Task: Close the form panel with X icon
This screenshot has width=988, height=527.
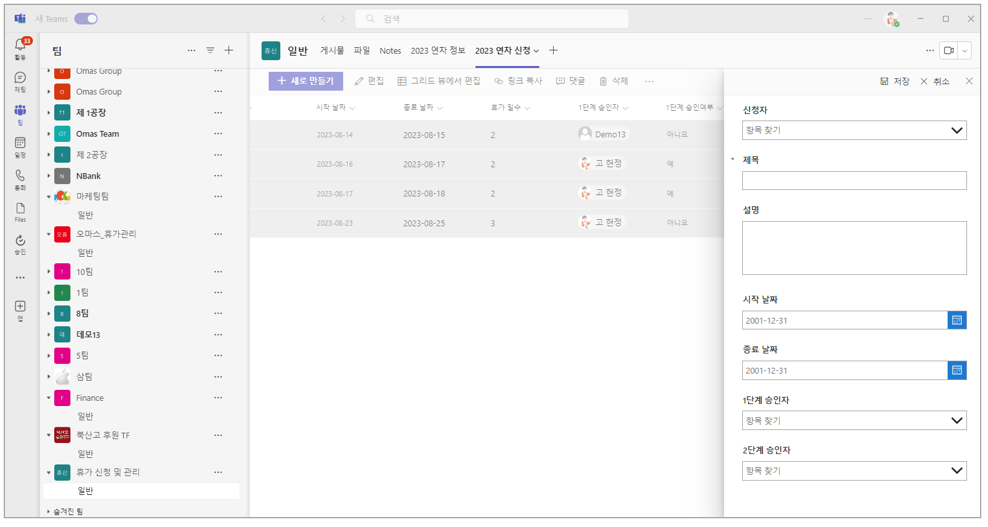Action: point(969,81)
